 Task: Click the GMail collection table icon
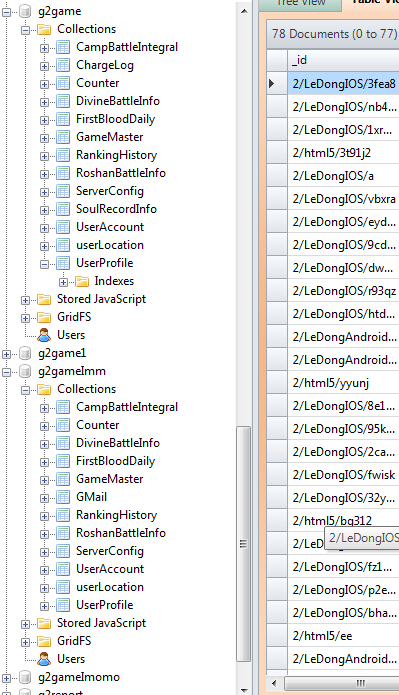[x=63, y=497]
